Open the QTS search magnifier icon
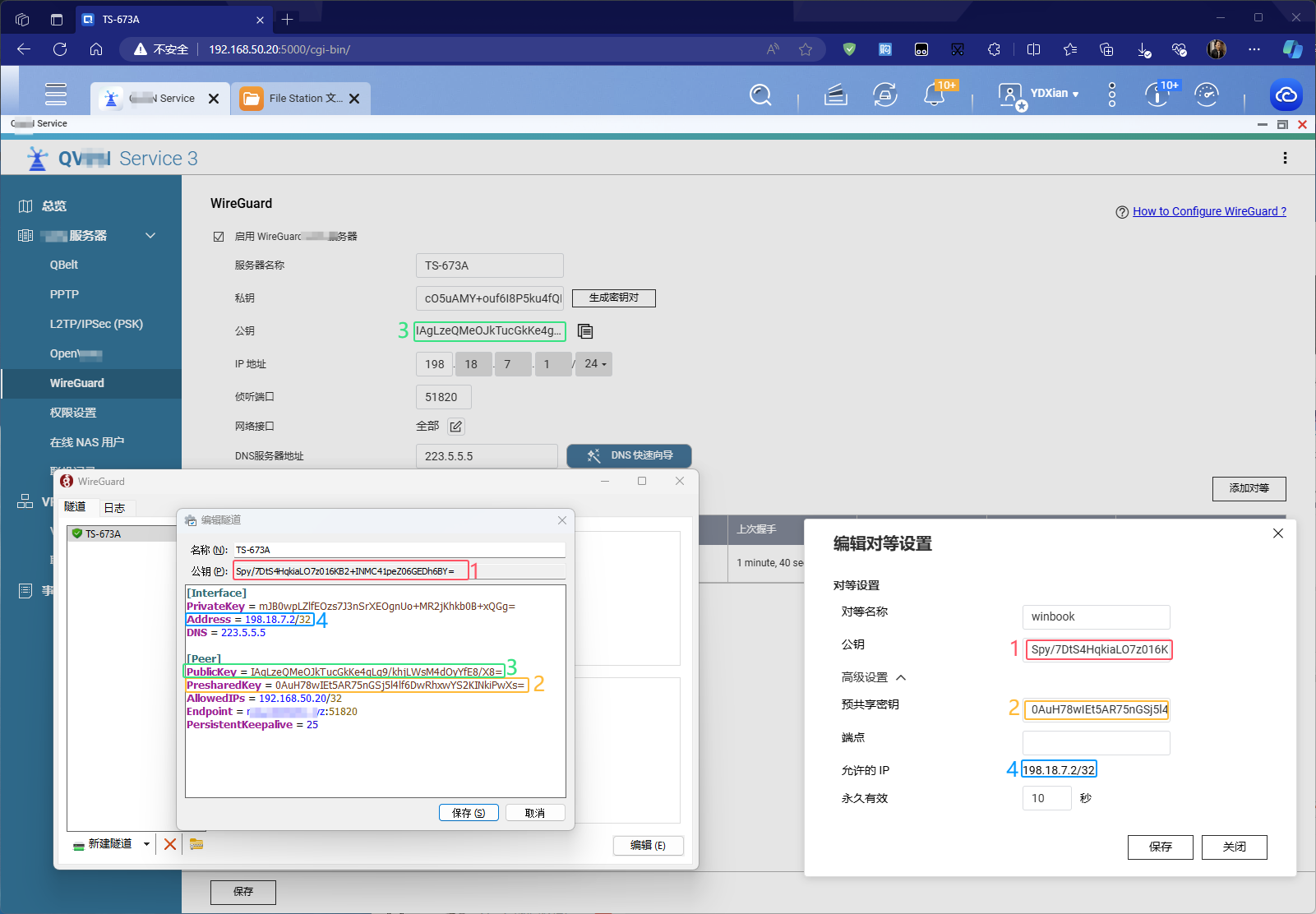The height and width of the screenshot is (914, 1316). [760, 95]
